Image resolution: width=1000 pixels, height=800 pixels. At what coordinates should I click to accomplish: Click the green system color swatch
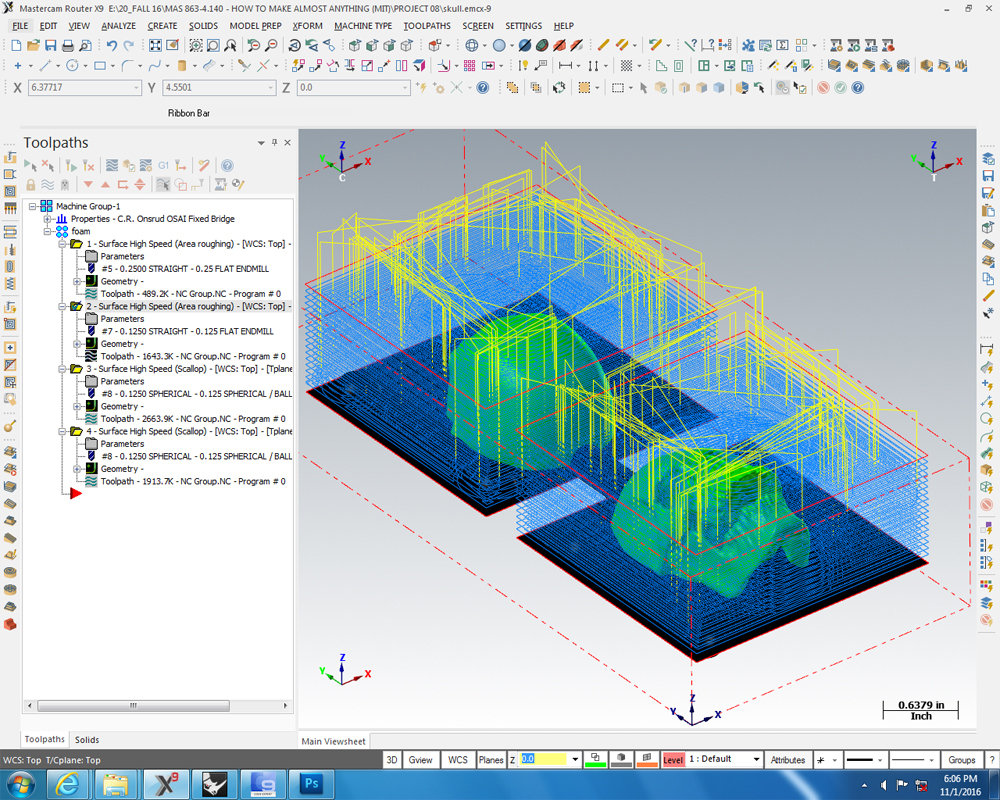click(x=595, y=760)
